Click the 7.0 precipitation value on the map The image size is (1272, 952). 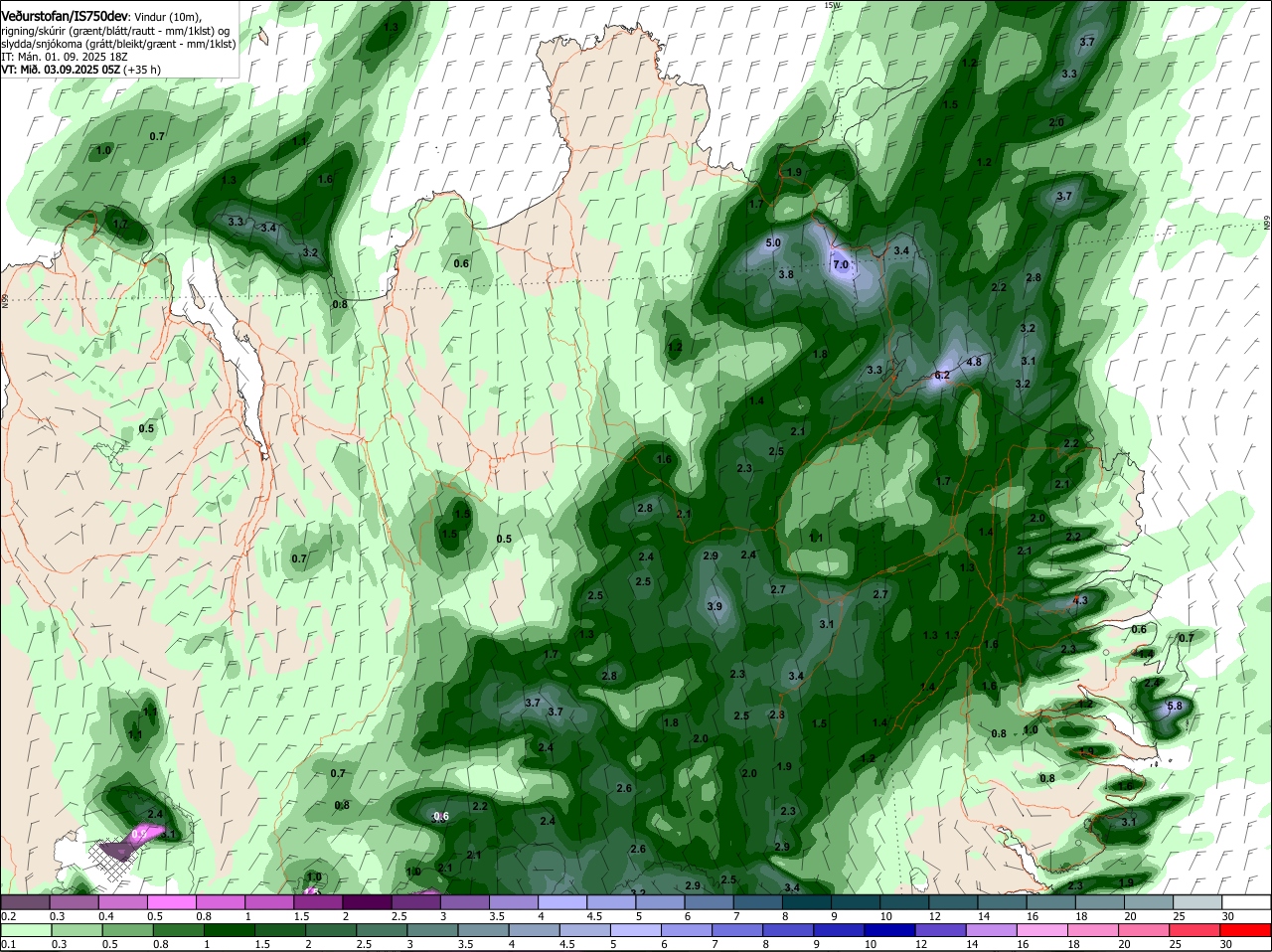pyautogui.click(x=841, y=265)
